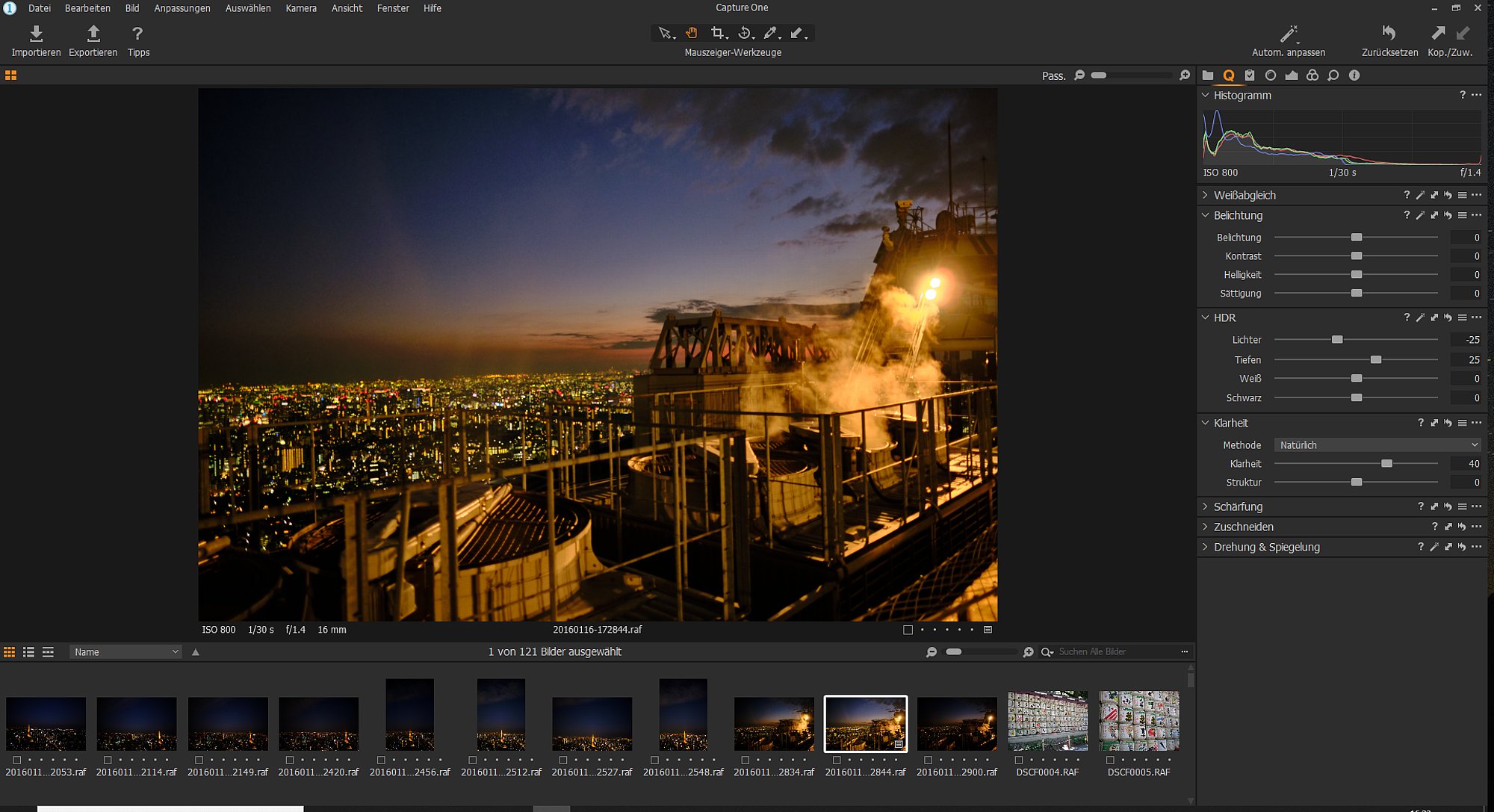Switch browser to list view icon
This screenshot has height=812, width=1494.
pyautogui.click(x=28, y=652)
